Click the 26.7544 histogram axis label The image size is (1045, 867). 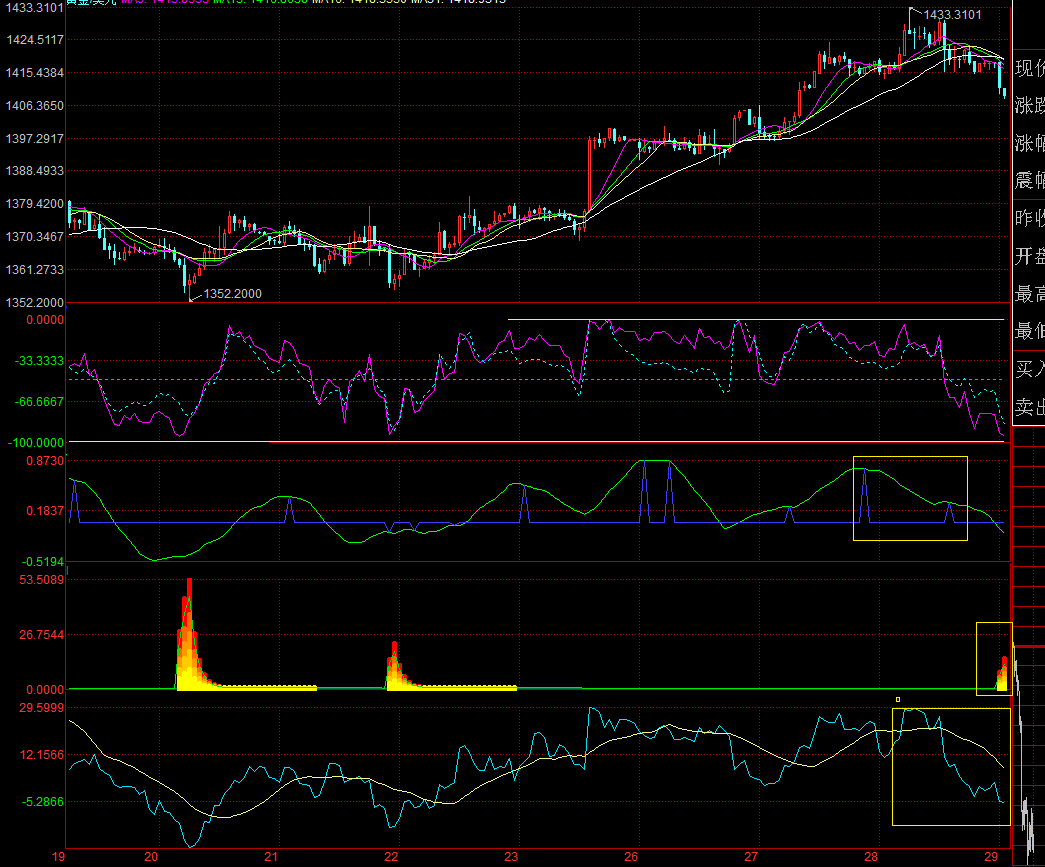click(42, 635)
